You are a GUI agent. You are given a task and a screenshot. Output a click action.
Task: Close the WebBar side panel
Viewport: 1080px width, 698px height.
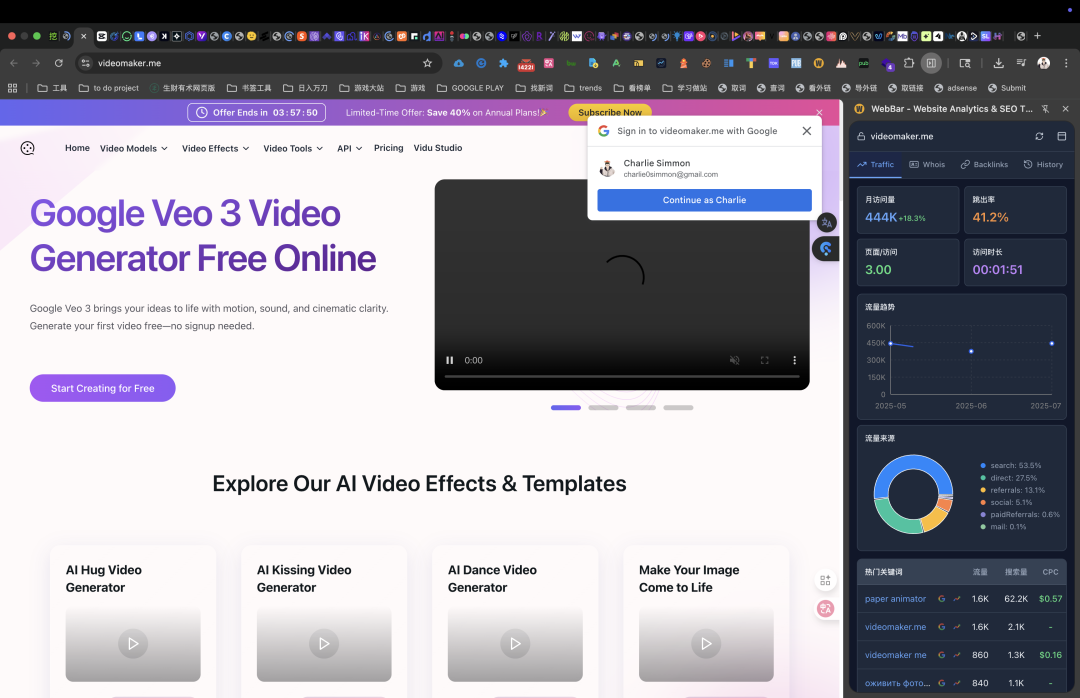[1066, 109]
